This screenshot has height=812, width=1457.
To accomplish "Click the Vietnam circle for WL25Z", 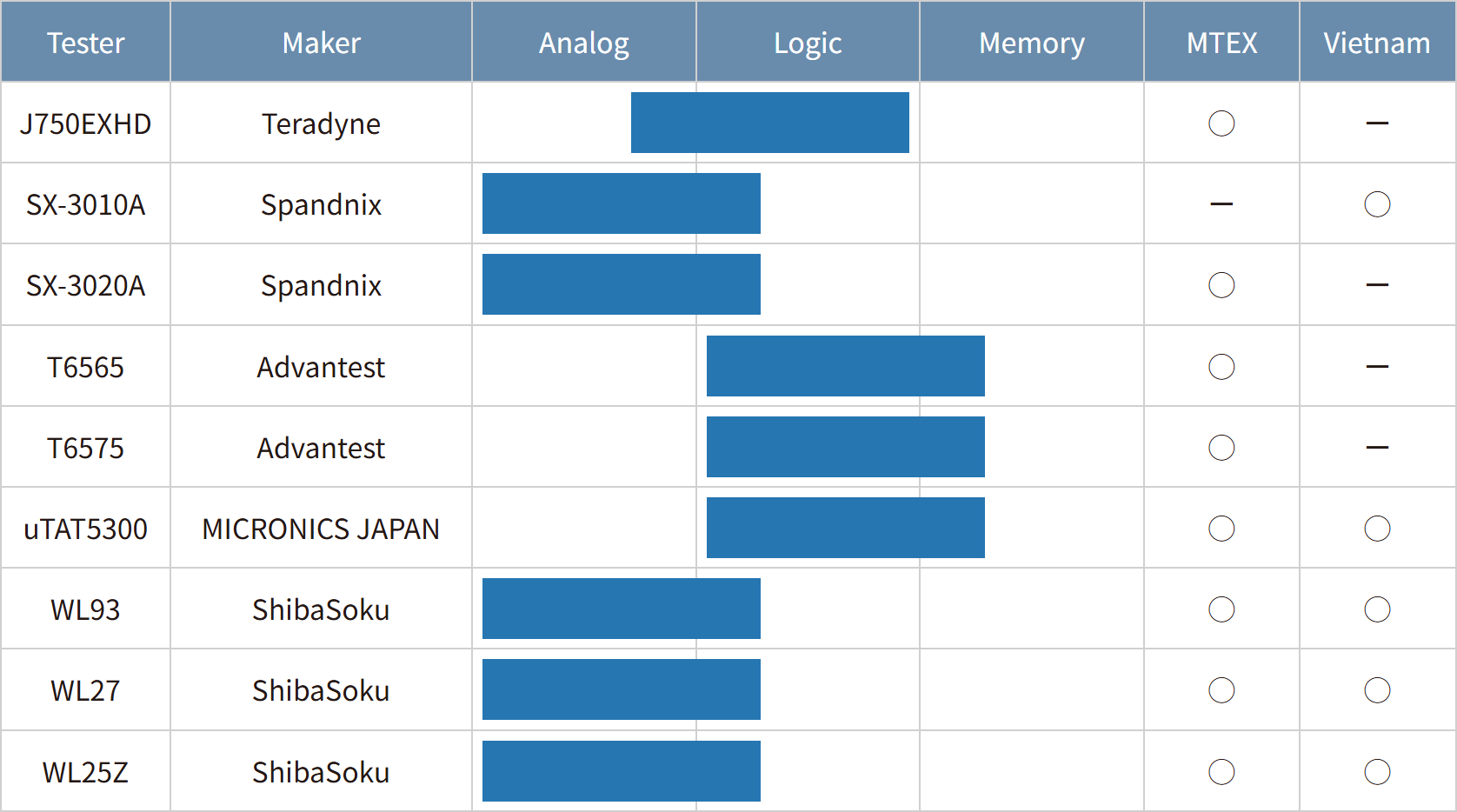I will pos(1377,772).
